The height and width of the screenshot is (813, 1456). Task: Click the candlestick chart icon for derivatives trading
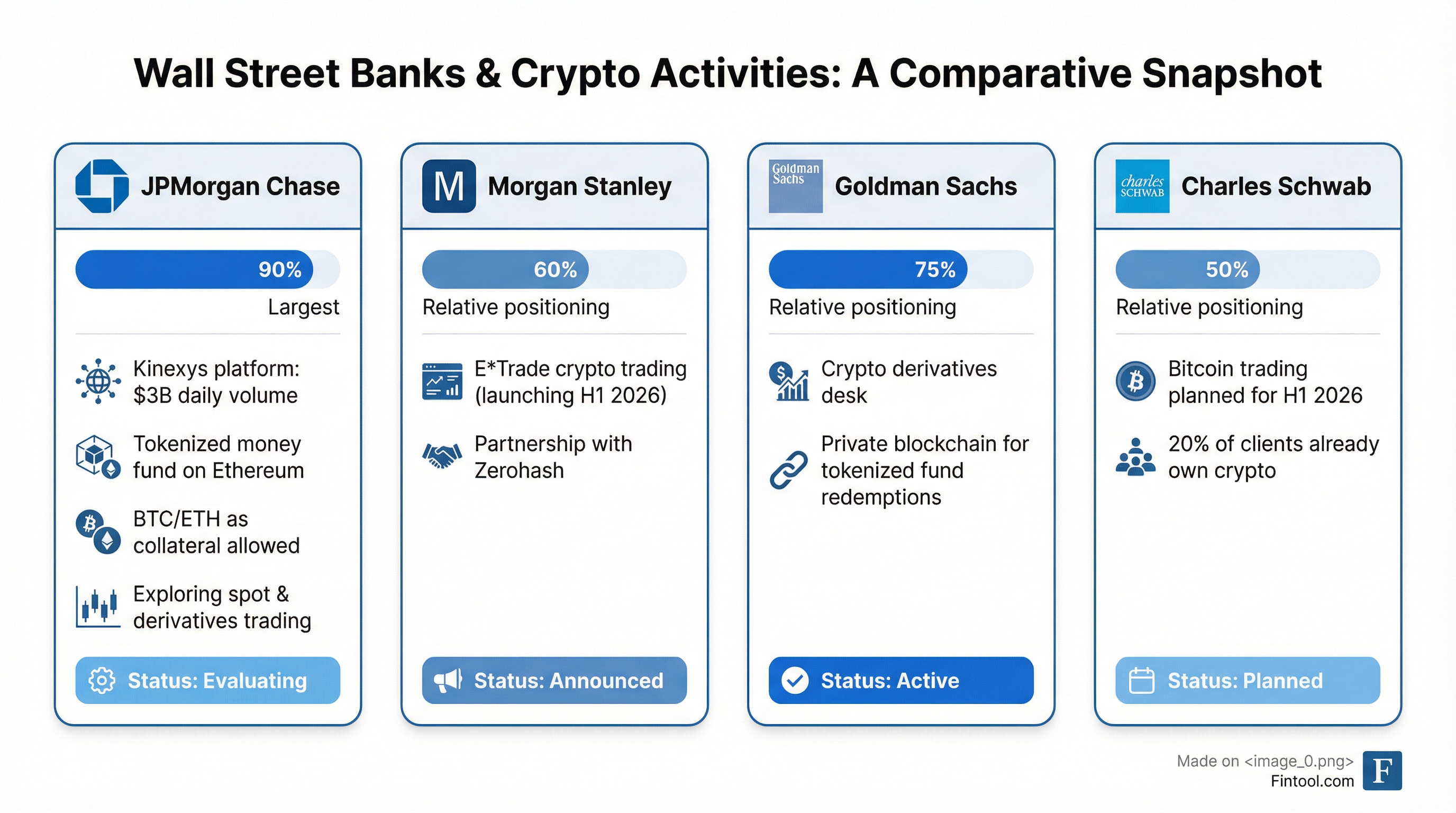pos(98,607)
